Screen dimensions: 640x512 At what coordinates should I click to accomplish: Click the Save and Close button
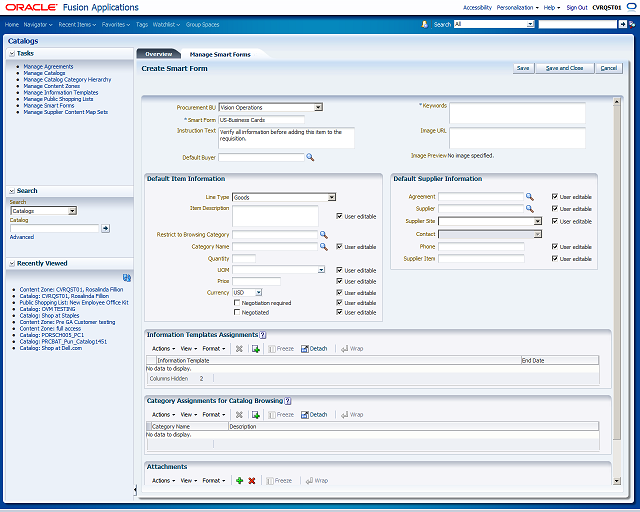coord(564,68)
